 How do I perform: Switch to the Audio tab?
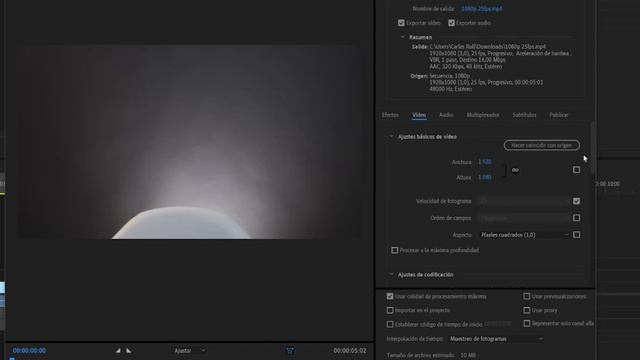[446, 115]
